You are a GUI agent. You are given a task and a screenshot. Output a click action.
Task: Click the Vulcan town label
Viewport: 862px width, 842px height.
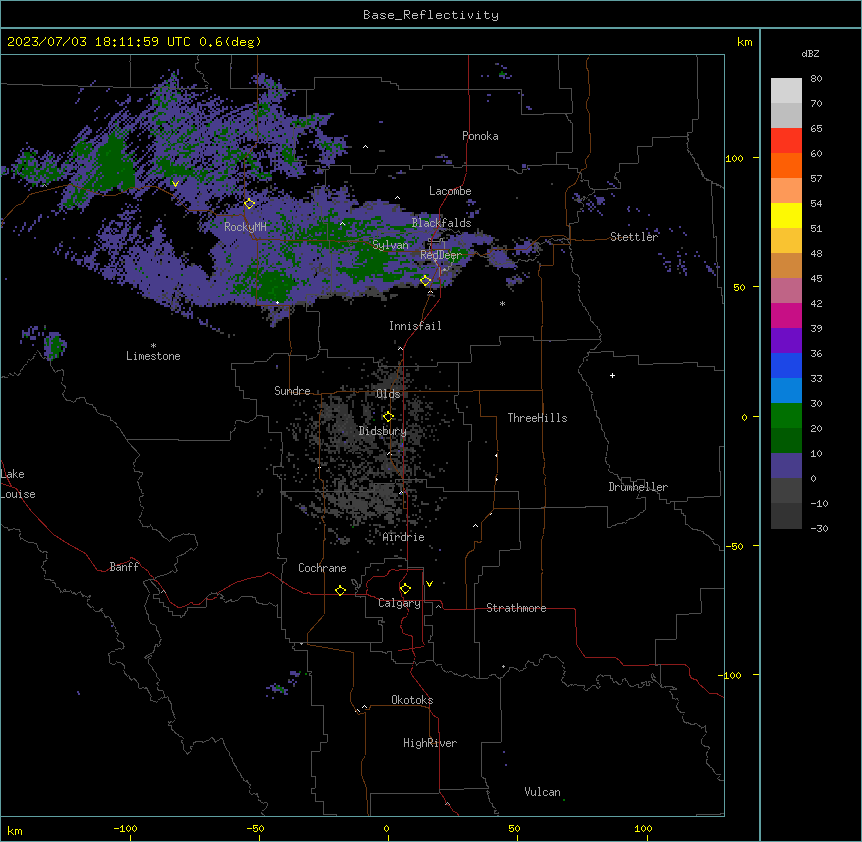[x=542, y=792]
